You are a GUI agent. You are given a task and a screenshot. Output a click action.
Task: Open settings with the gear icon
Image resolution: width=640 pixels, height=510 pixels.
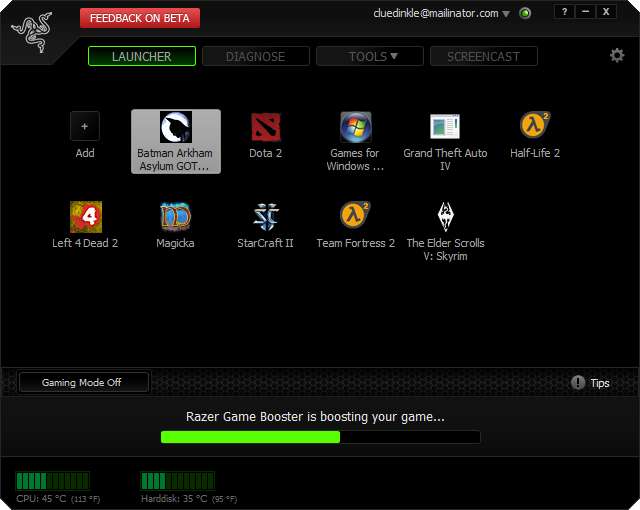point(617,56)
